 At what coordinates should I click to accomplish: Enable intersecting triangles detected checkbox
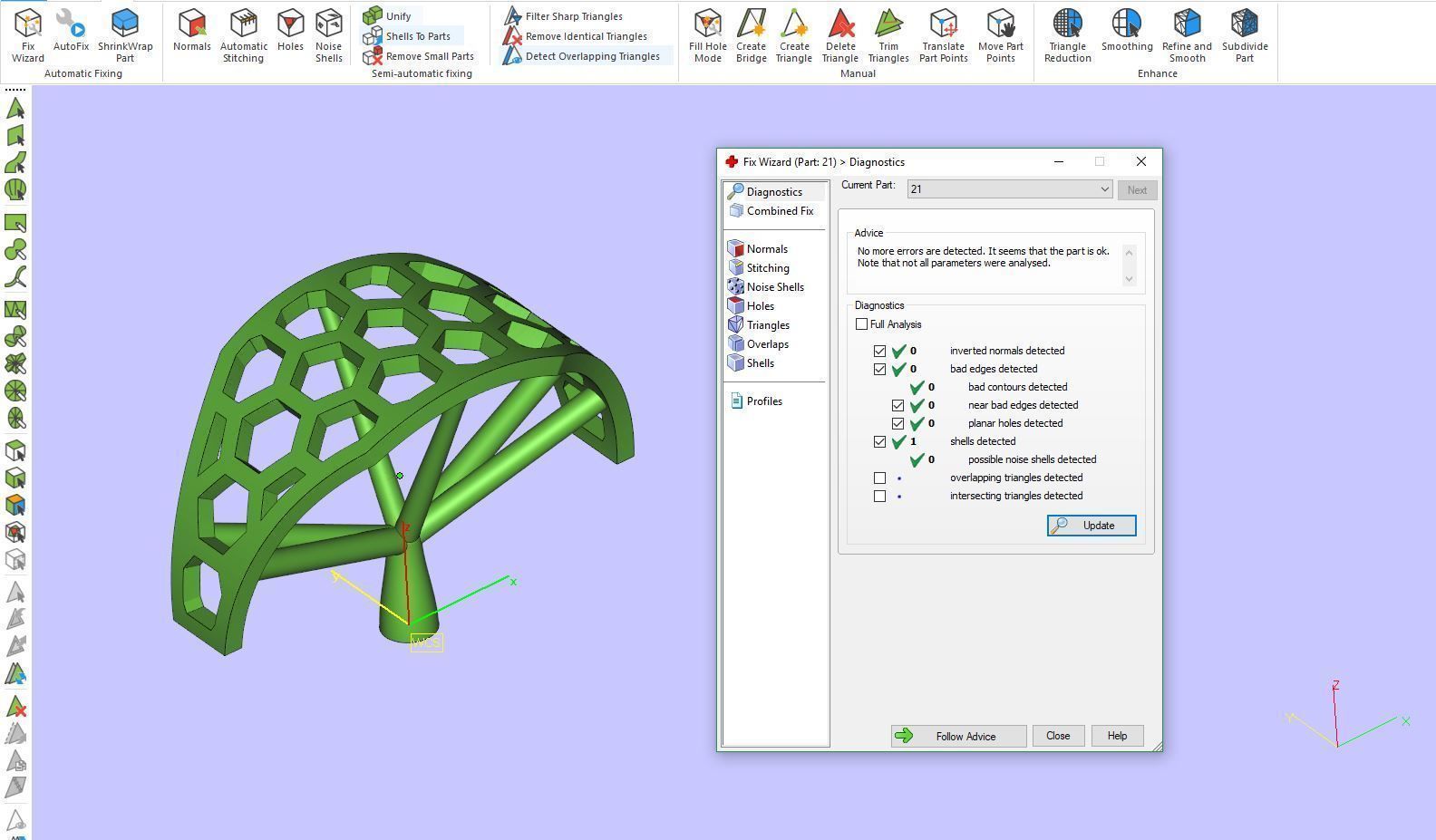tap(879, 496)
